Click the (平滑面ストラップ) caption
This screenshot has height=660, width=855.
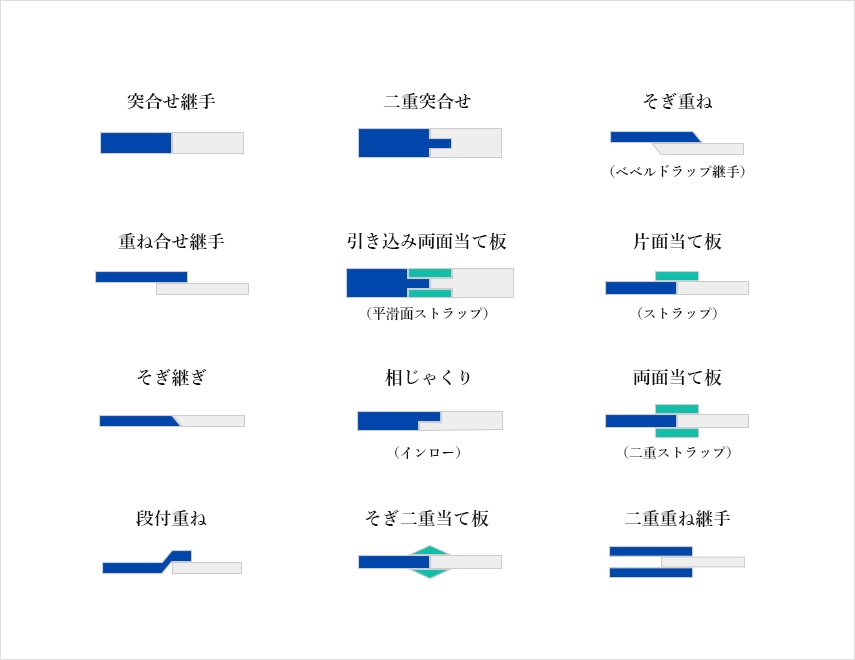coord(427,313)
